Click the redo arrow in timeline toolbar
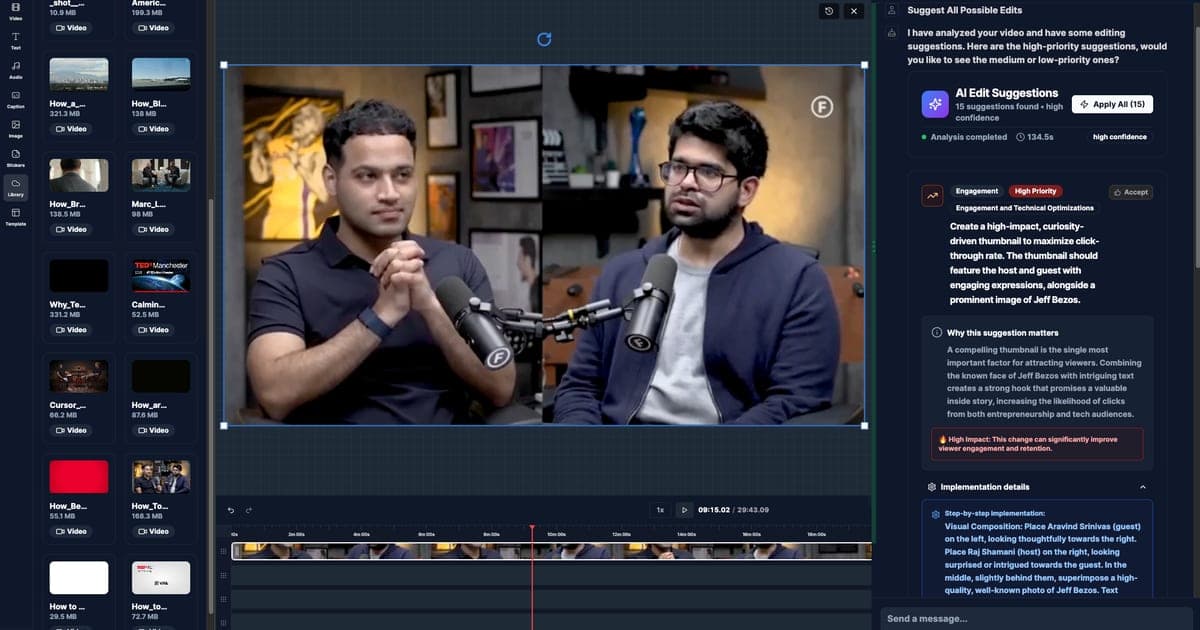This screenshot has width=1200, height=630. point(248,510)
